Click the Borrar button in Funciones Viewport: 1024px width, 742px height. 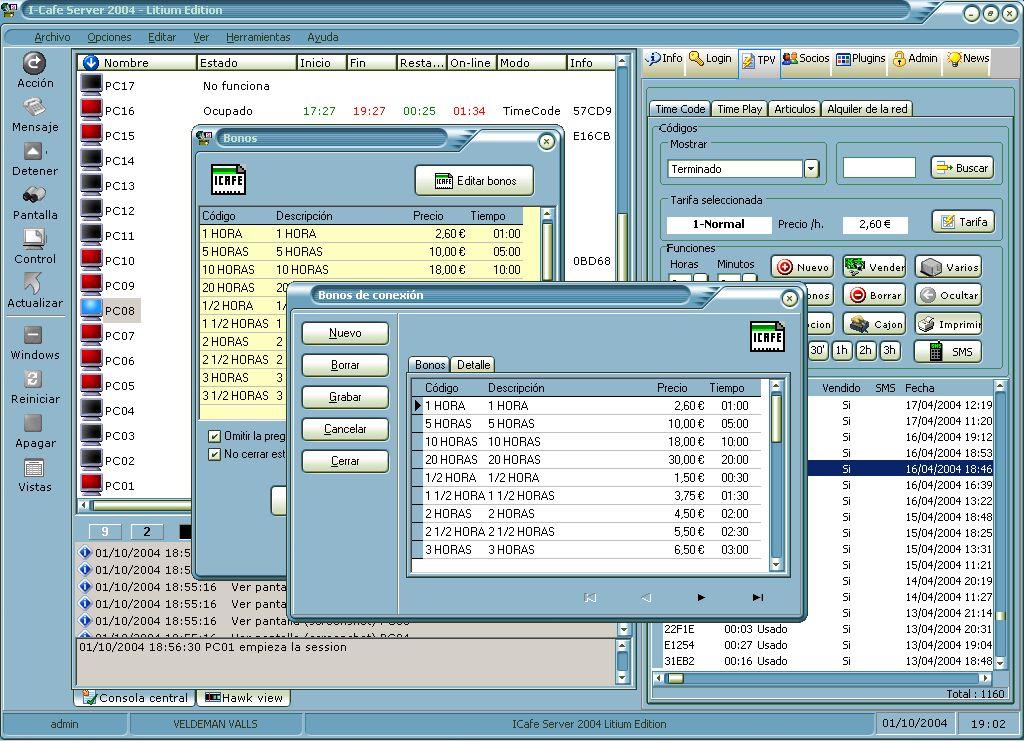click(874, 295)
